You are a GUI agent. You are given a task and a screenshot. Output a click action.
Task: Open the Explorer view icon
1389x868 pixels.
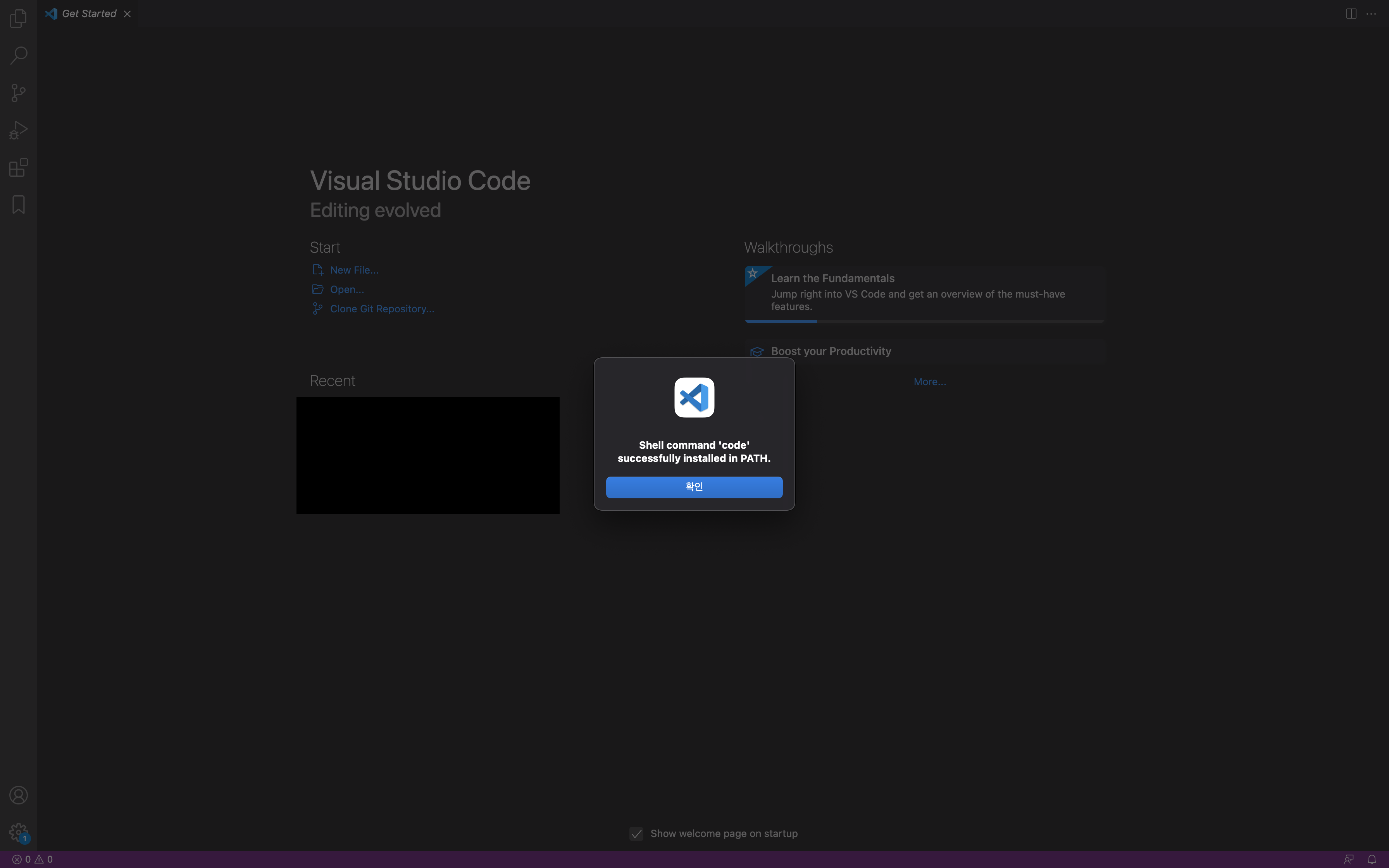coord(18,18)
